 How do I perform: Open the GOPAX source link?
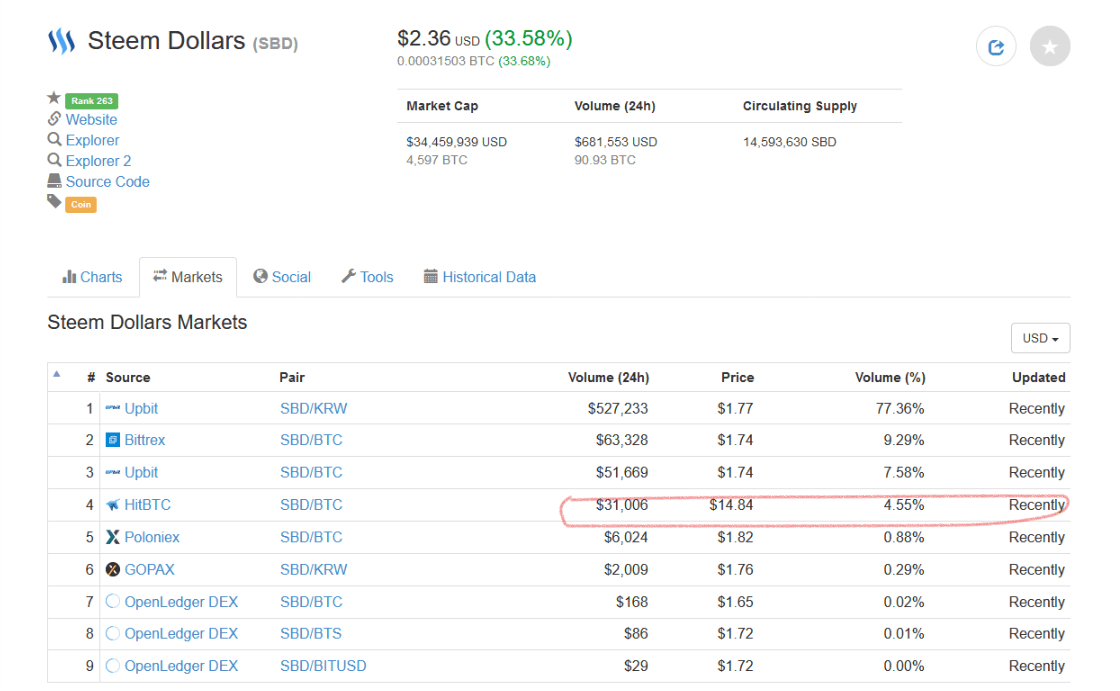coord(149,570)
